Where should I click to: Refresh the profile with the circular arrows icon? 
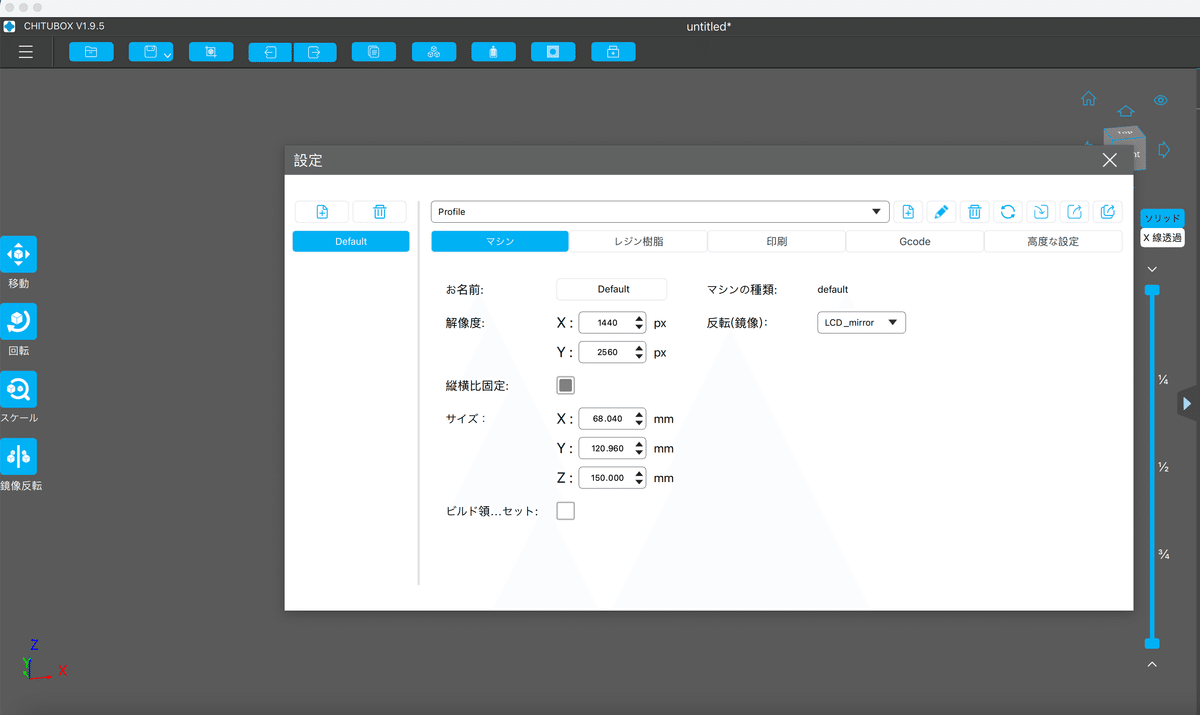point(1008,211)
